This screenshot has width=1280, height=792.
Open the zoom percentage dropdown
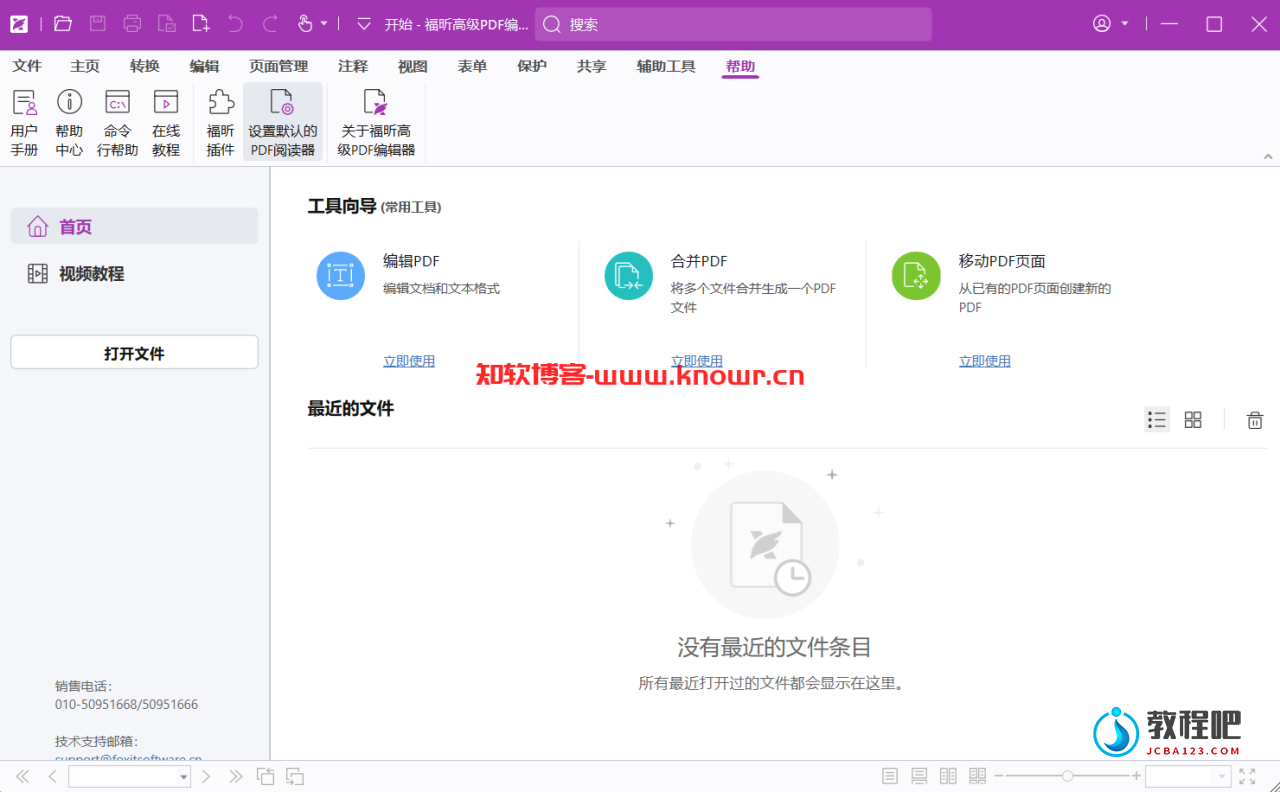pyautogui.click(x=1222, y=777)
